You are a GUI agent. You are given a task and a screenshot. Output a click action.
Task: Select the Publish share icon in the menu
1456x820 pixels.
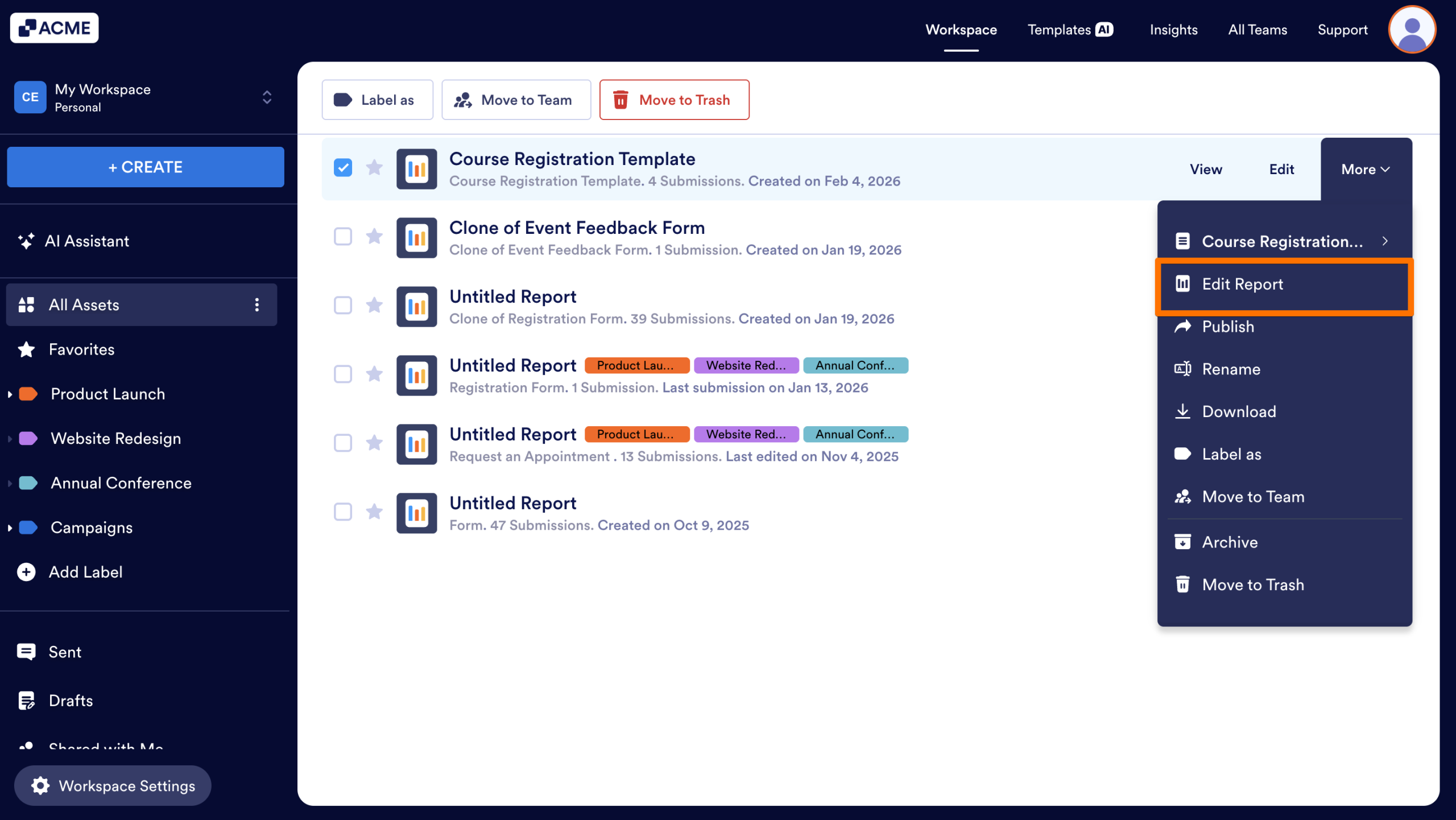[x=1184, y=326]
